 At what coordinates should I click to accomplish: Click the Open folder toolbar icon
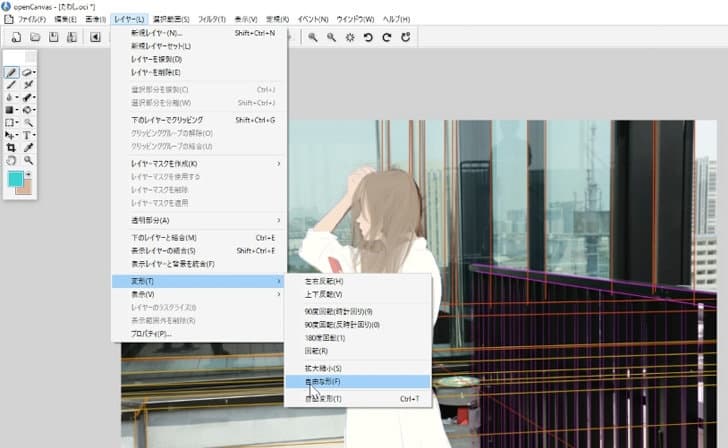35,37
